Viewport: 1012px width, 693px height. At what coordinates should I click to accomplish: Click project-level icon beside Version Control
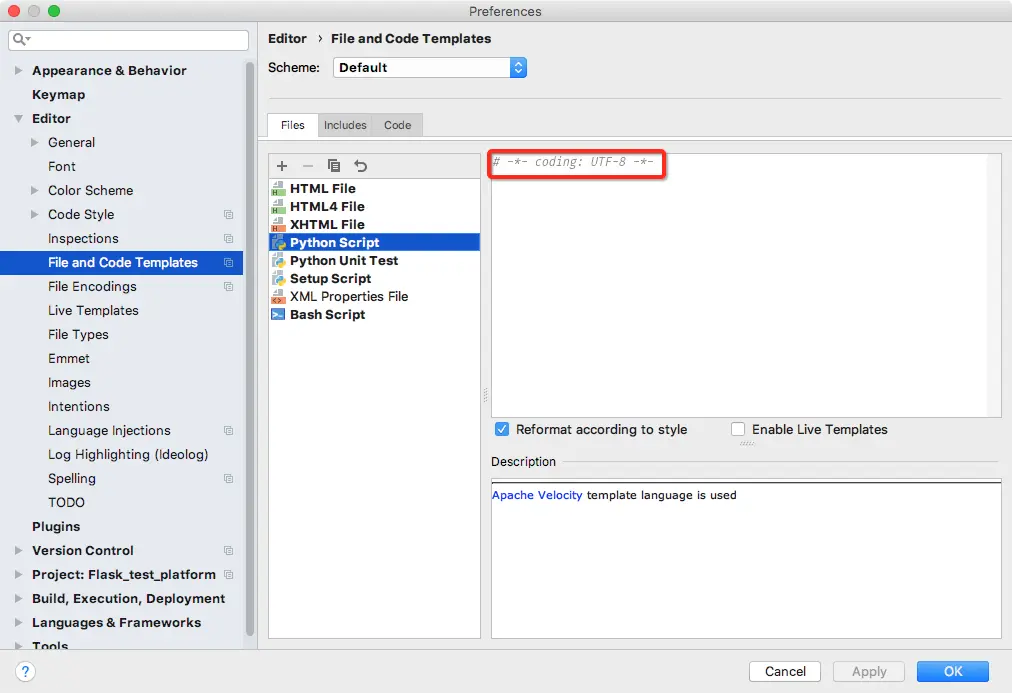tap(228, 550)
